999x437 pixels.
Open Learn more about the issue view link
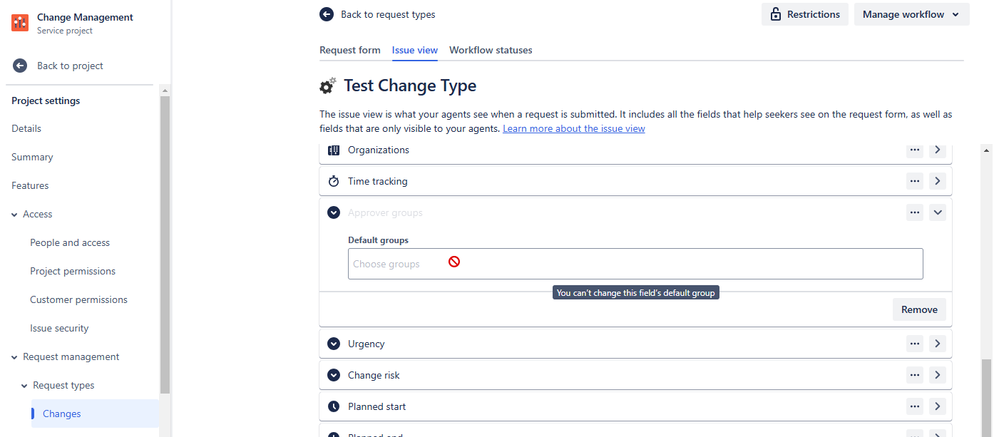573,129
